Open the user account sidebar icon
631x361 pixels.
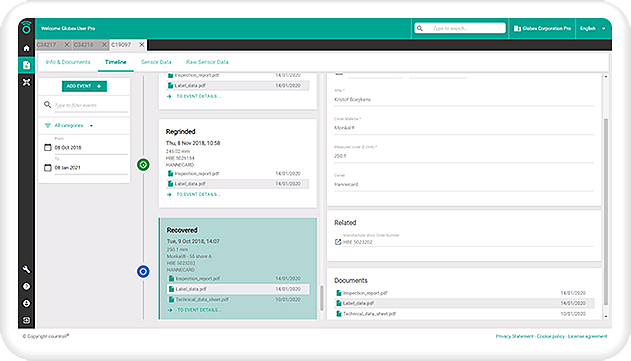[x=26, y=303]
